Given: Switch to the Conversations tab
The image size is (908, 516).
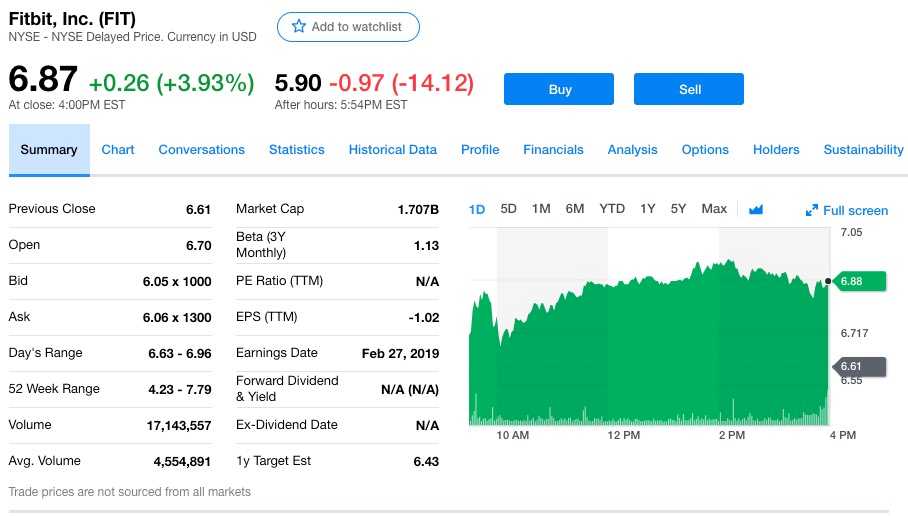Looking at the screenshot, I should [x=202, y=149].
